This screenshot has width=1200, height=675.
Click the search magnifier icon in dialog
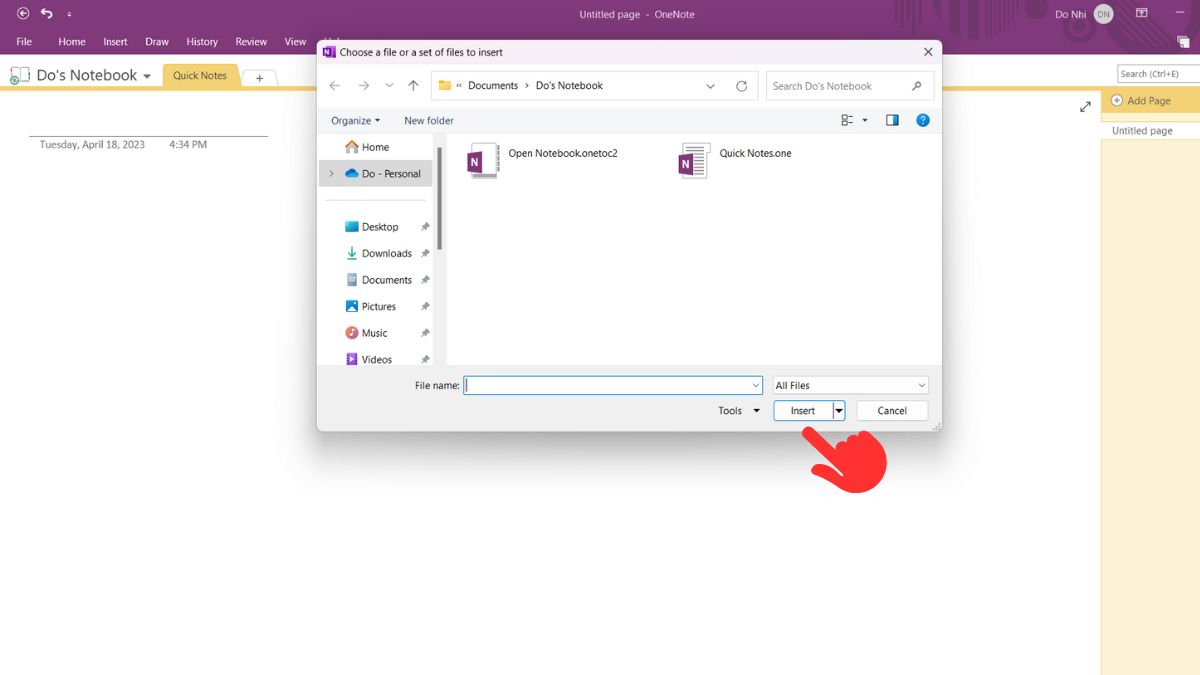point(917,86)
